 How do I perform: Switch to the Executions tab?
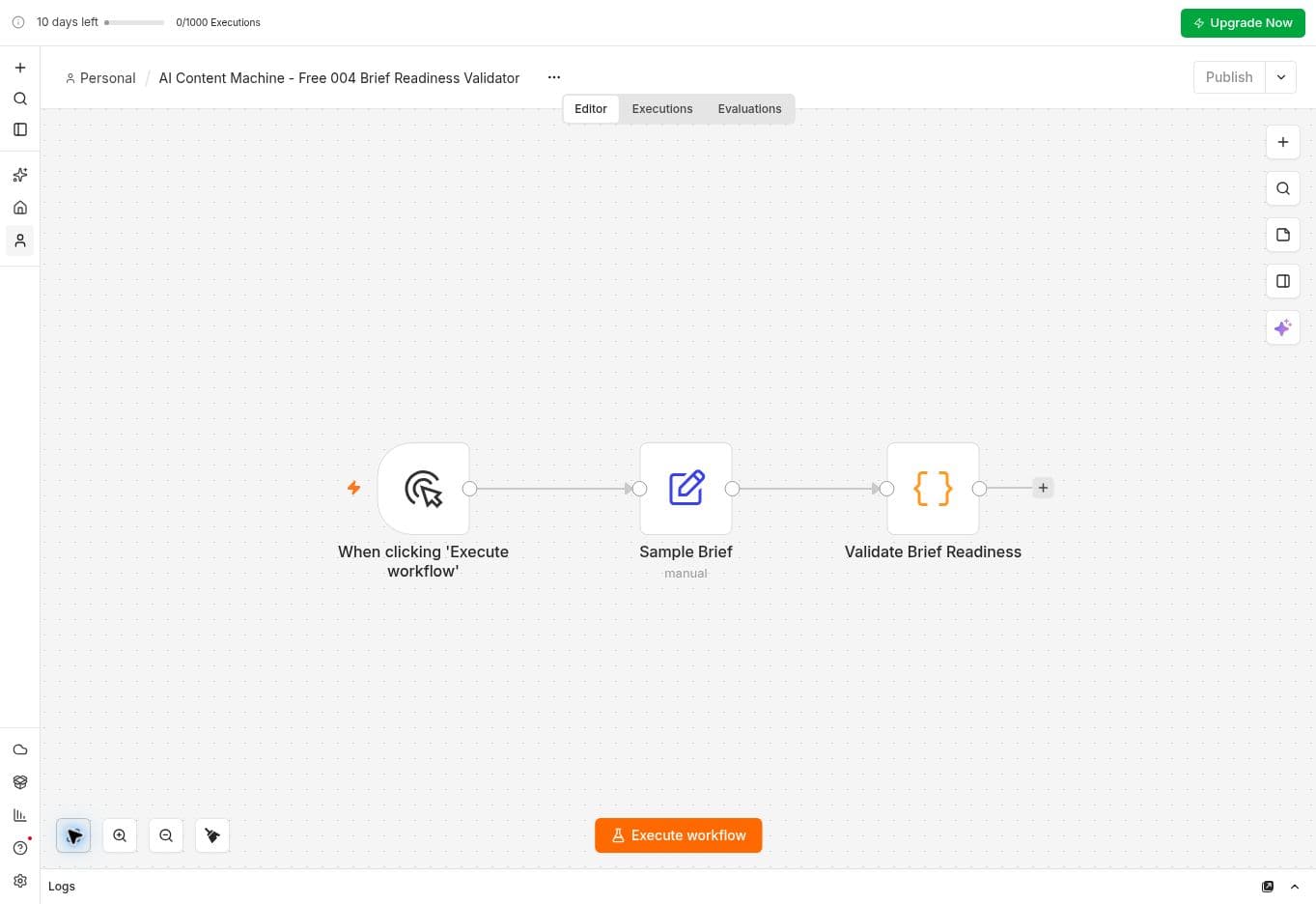tap(662, 109)
